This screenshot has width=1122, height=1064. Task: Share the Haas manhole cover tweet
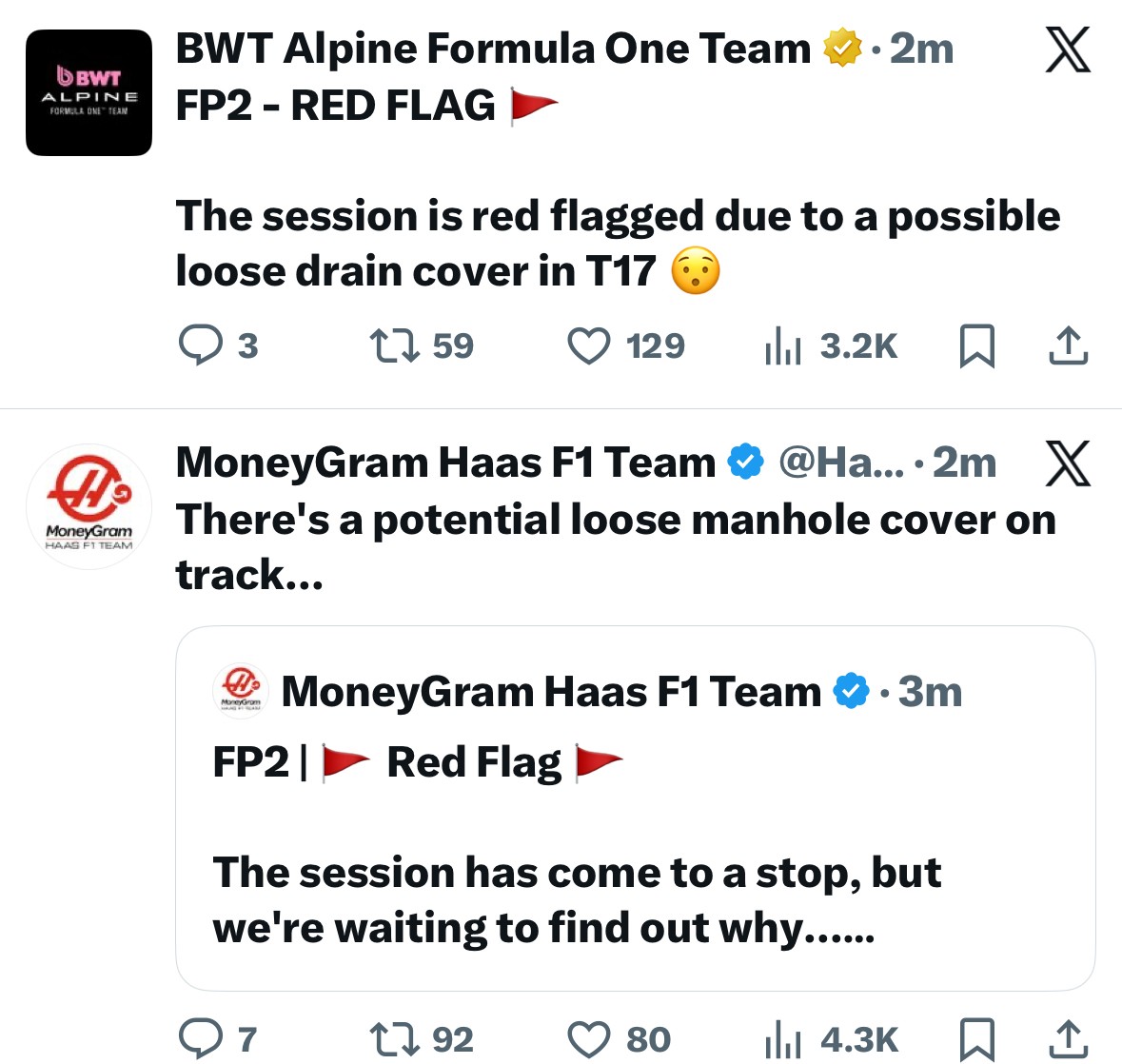(1068, 1039)
